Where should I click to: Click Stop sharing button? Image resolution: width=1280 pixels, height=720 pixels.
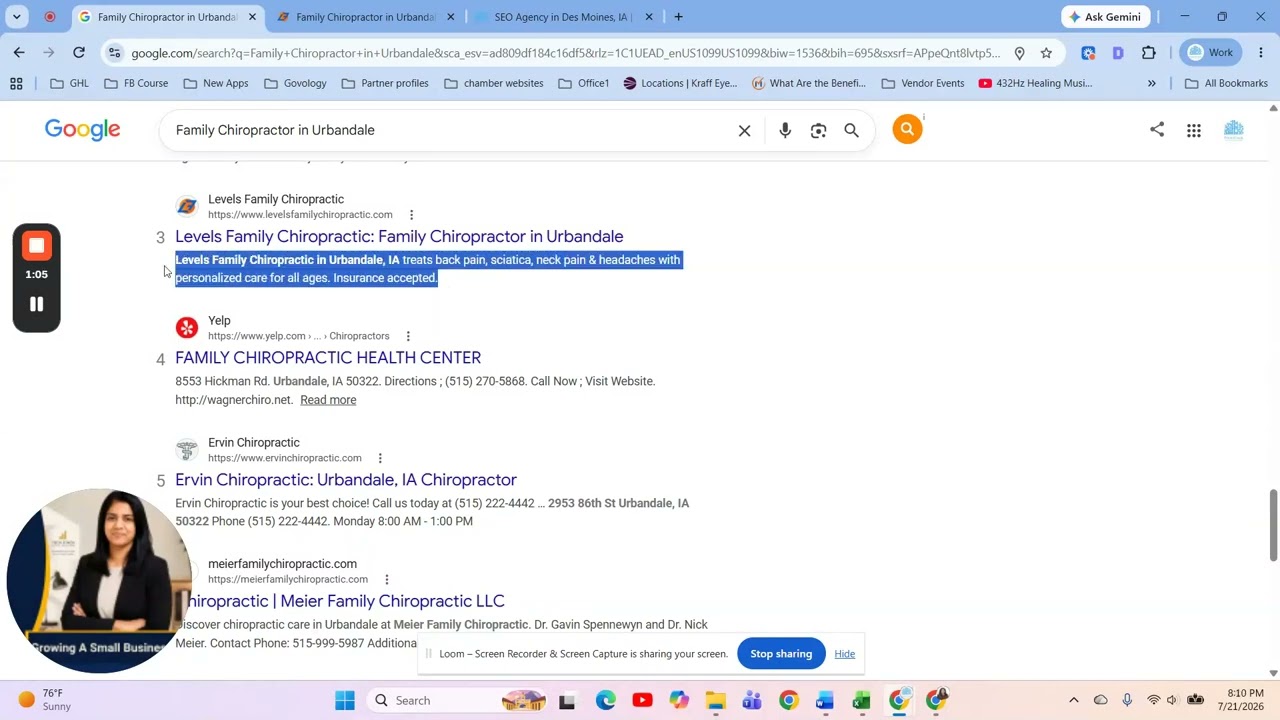781,654
